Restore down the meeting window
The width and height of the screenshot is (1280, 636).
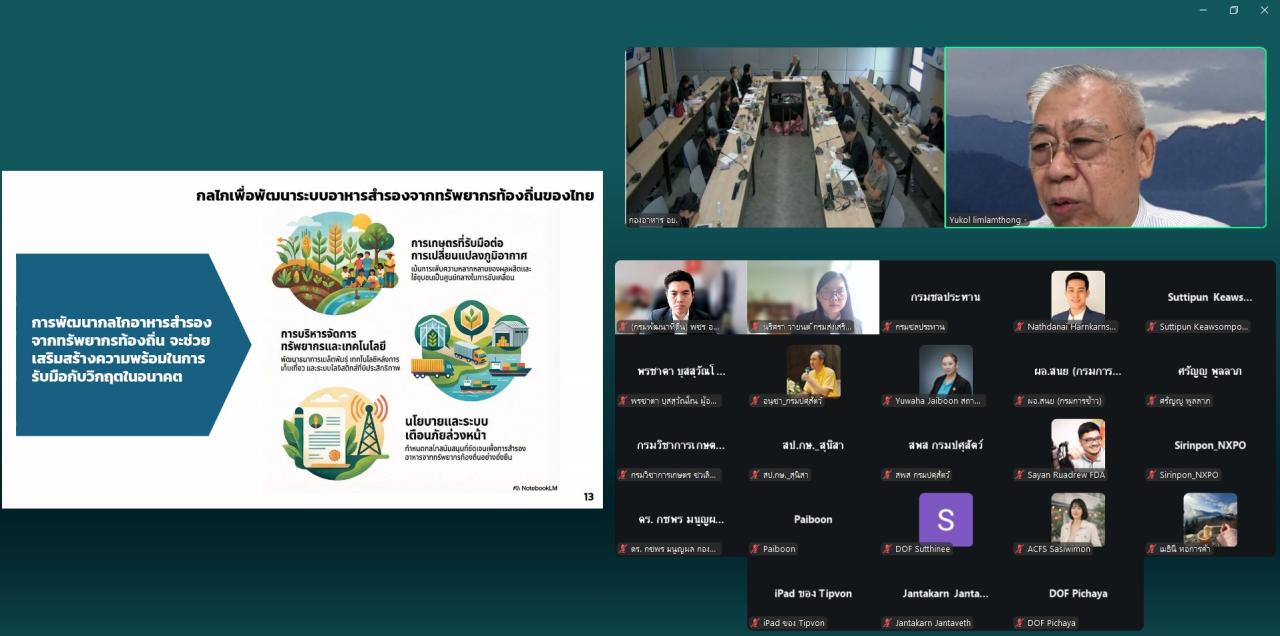[1233, 10]
